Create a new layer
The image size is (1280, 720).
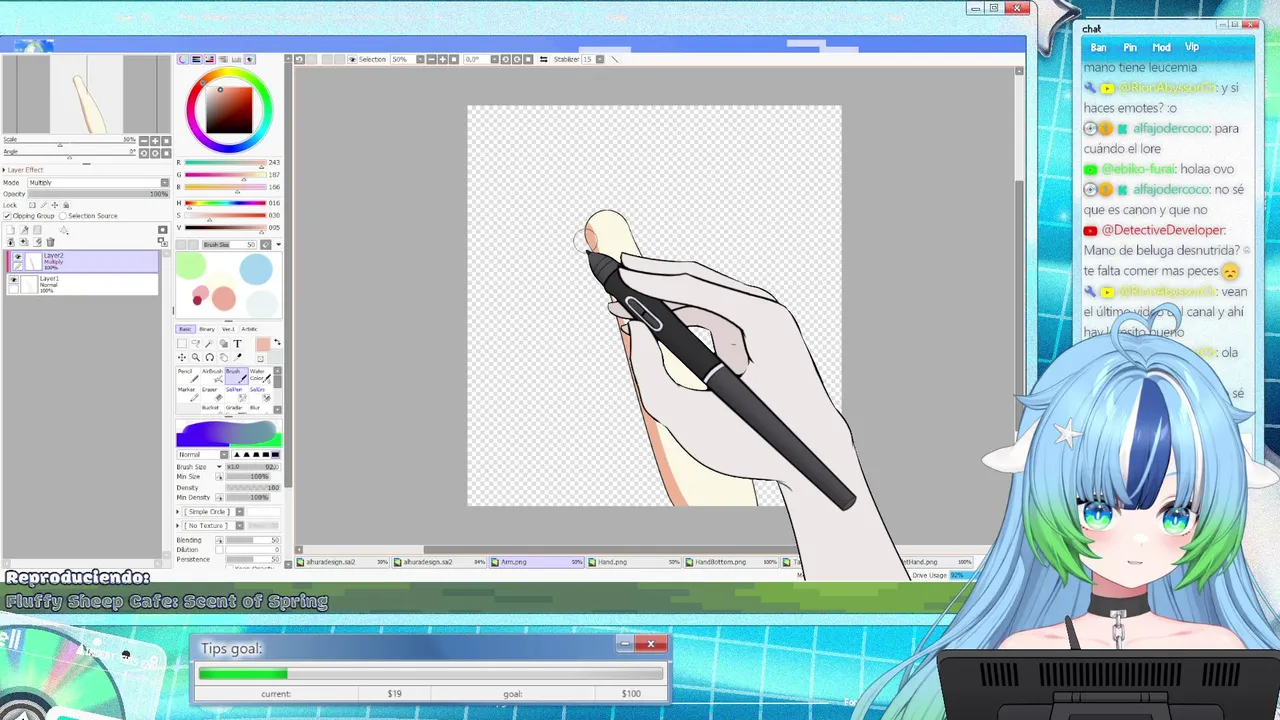11,230
